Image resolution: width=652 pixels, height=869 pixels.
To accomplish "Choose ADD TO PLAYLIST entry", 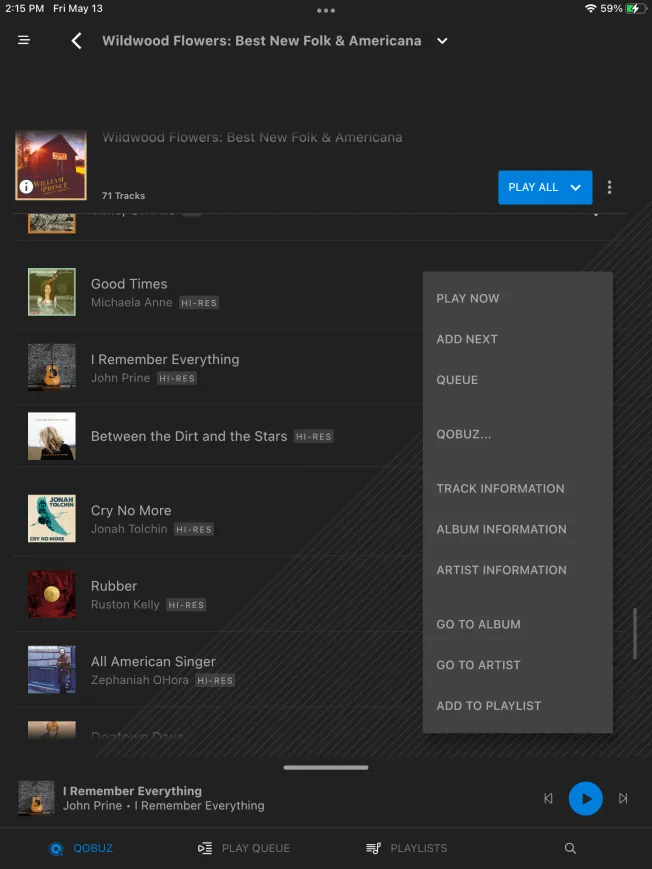I will click(x=488, y=706).
